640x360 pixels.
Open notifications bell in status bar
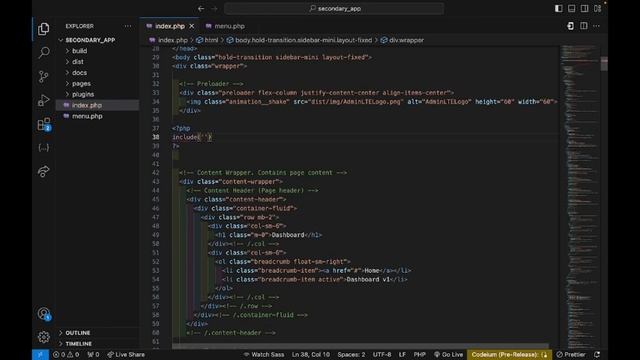tap(597, 355)
